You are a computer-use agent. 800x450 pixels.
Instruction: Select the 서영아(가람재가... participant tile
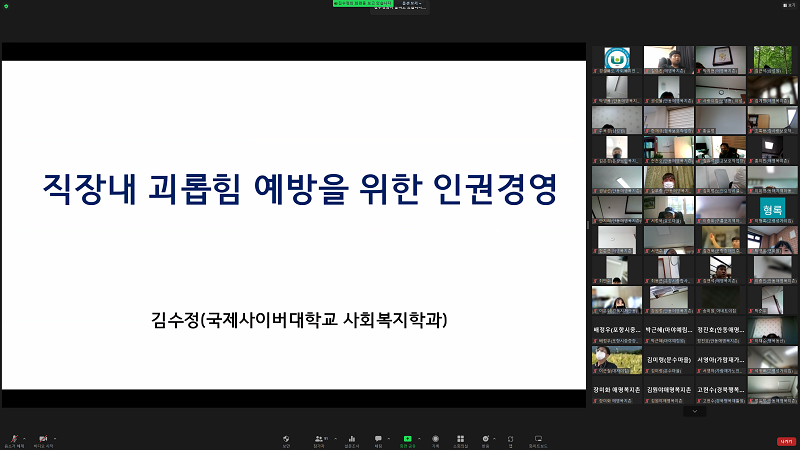coord(721,360)
